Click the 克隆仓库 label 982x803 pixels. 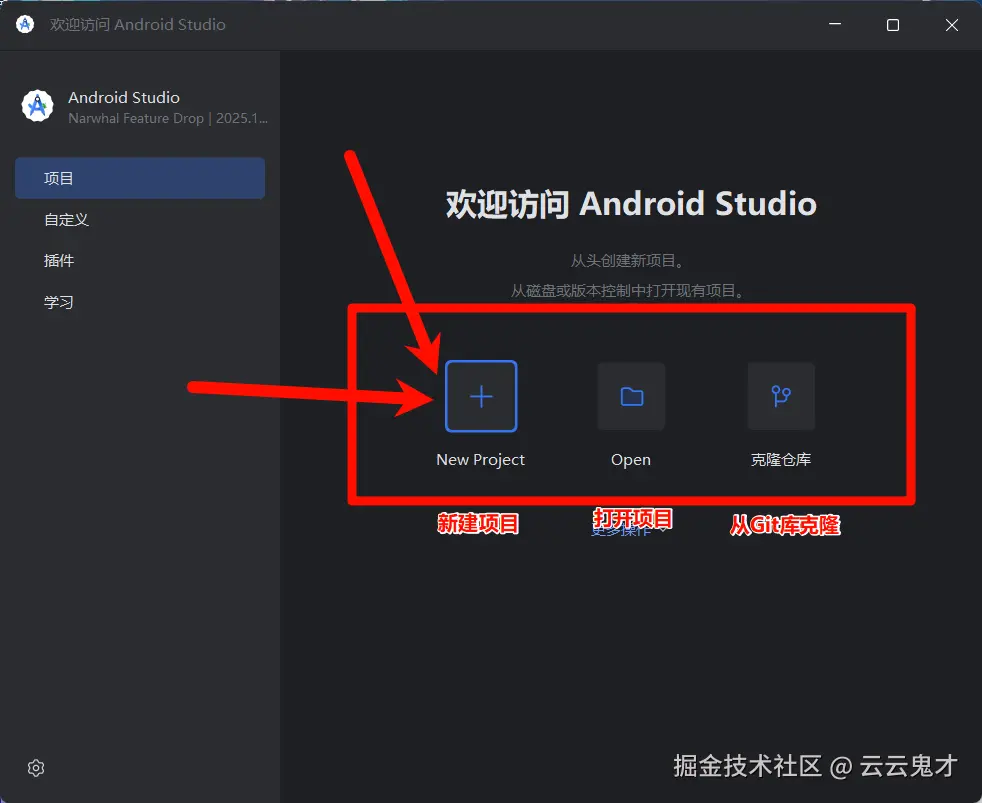[x=781, y=460]
